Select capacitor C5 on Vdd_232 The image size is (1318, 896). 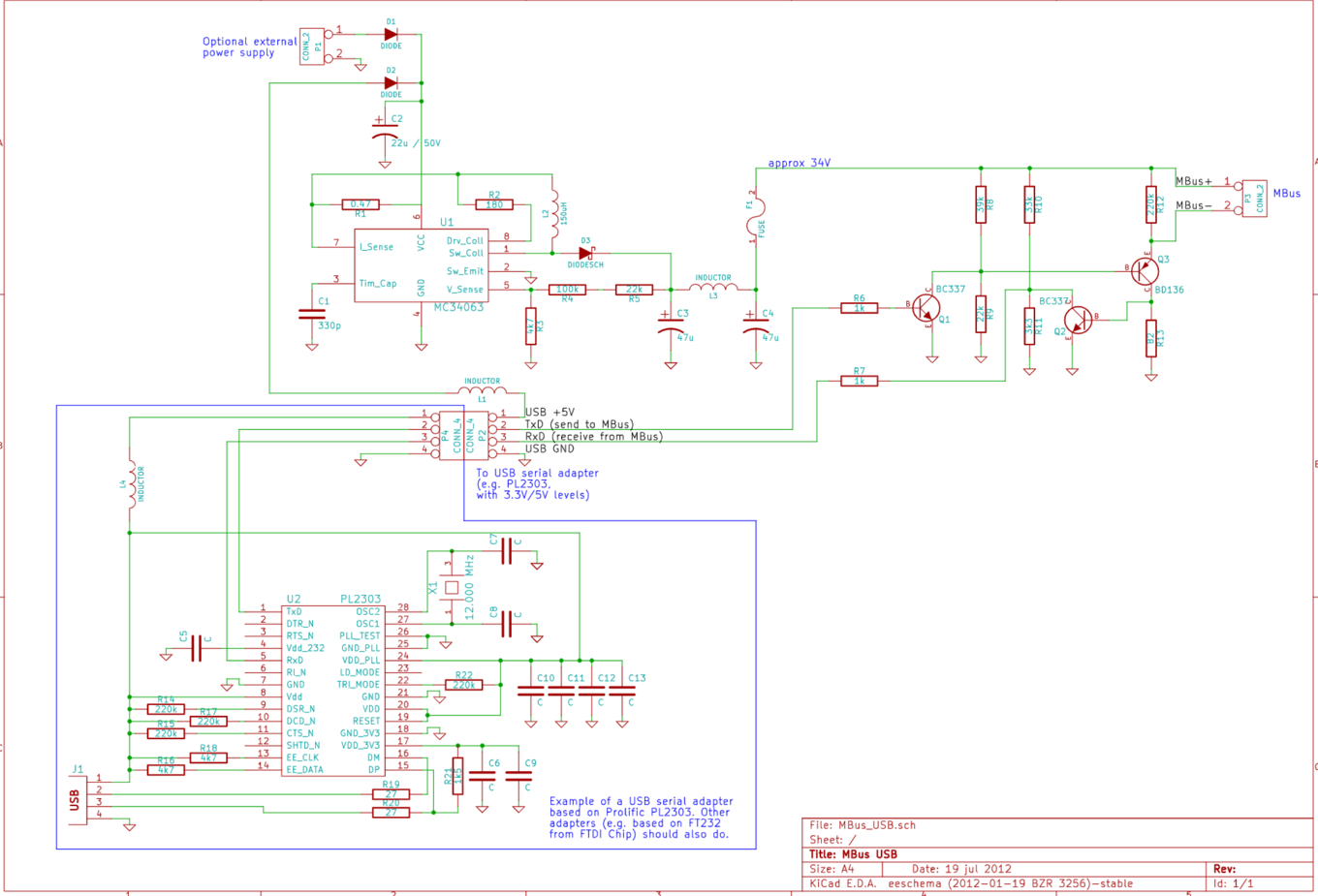click(196, 648)
